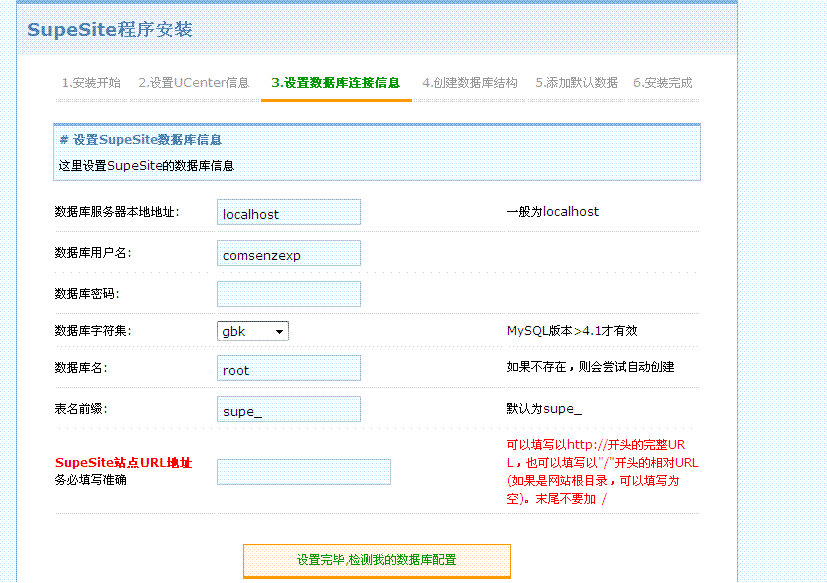Focus the SupeSite站点URL地址 input field
Image resolution: width=827 pixels, height=583 pixels.
304,472
